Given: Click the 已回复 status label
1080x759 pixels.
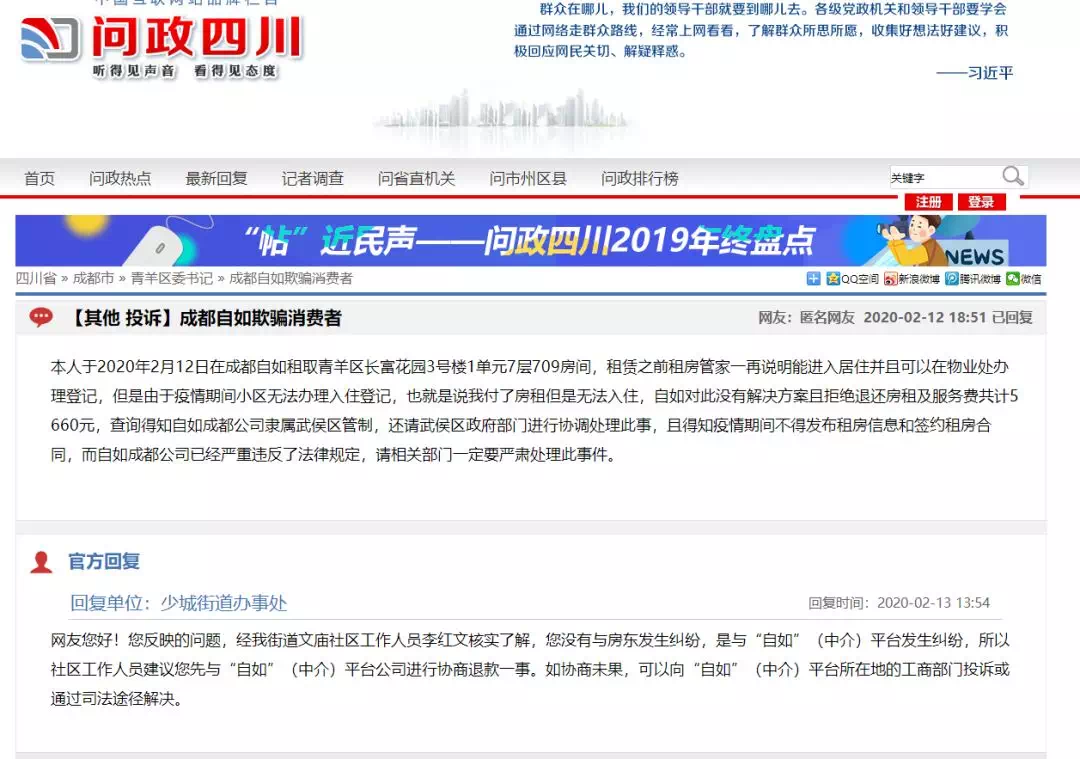Looking at the screenshot, I should click(x=1012, y=318).
